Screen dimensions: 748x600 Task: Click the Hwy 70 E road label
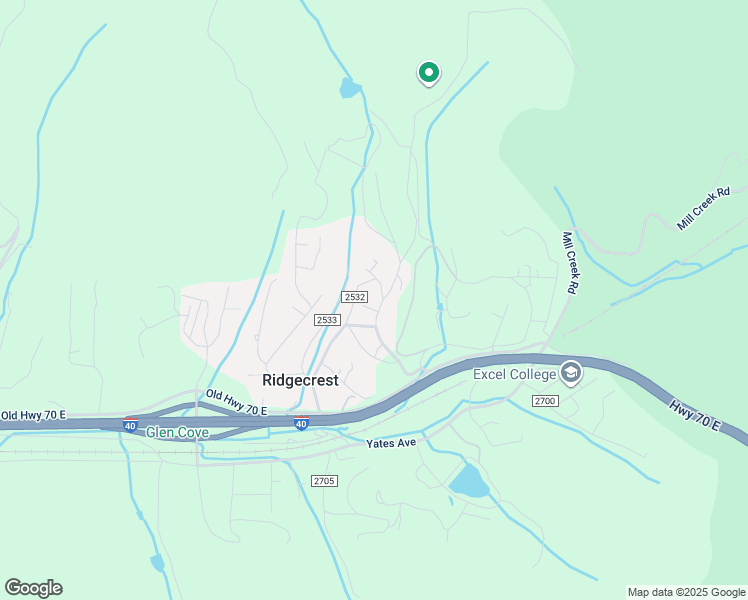point(695,416)
